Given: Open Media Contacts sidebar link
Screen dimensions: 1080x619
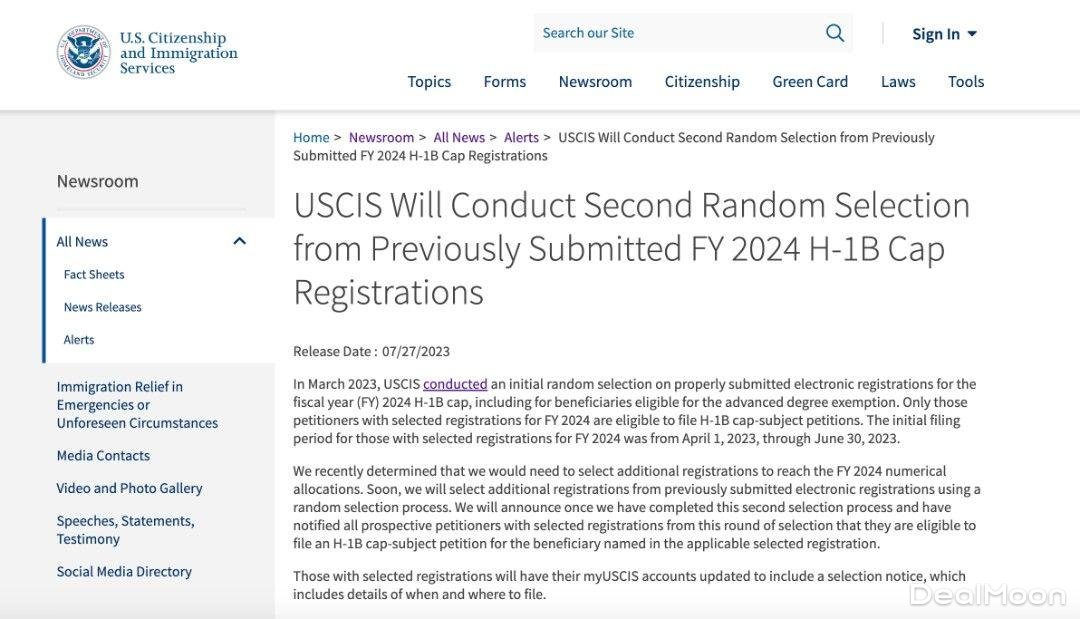Looking at the screenshot, I should tap(103, 455).
